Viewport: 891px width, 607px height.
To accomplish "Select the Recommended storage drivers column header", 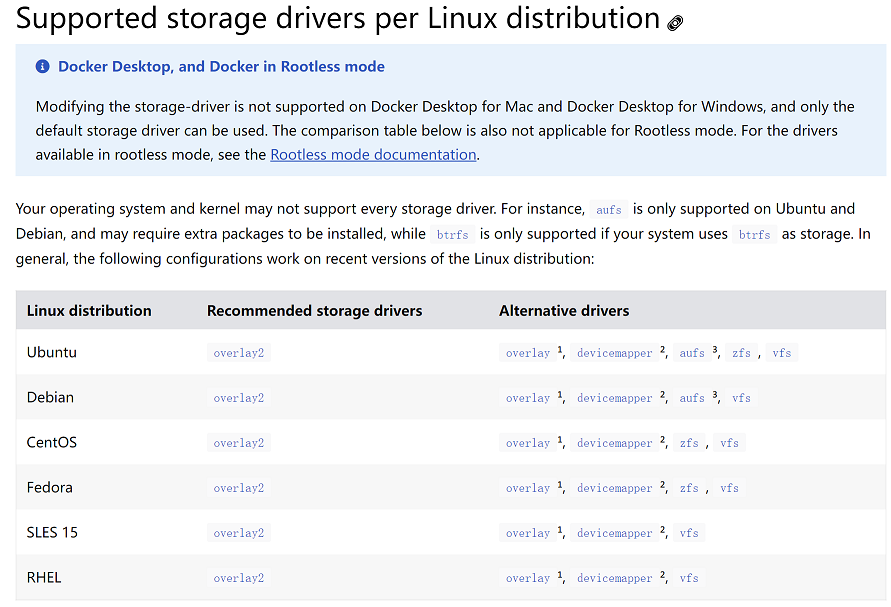I will [x=314, y=311].
